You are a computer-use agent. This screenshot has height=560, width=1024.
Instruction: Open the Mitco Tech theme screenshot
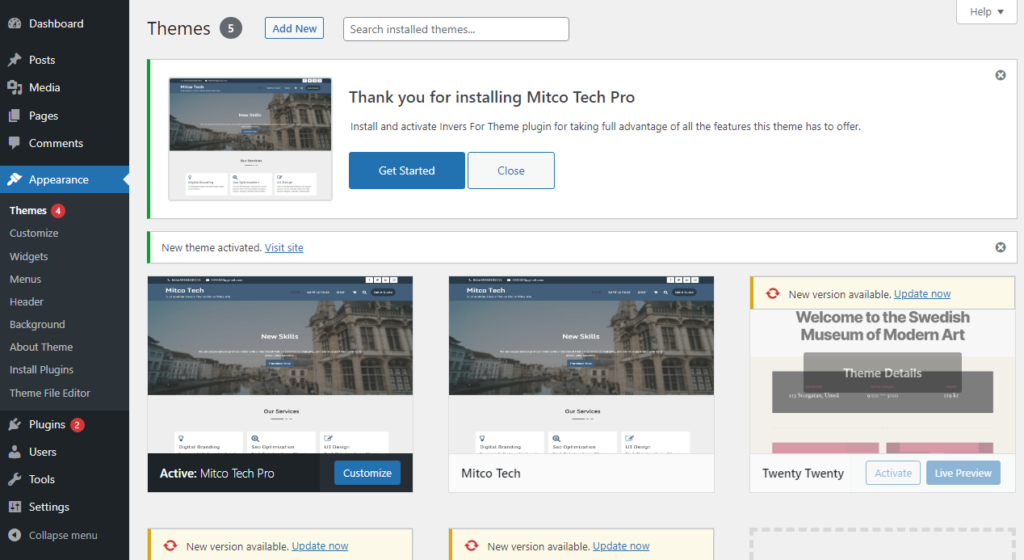pyautogui.click(x=581, y=365)
